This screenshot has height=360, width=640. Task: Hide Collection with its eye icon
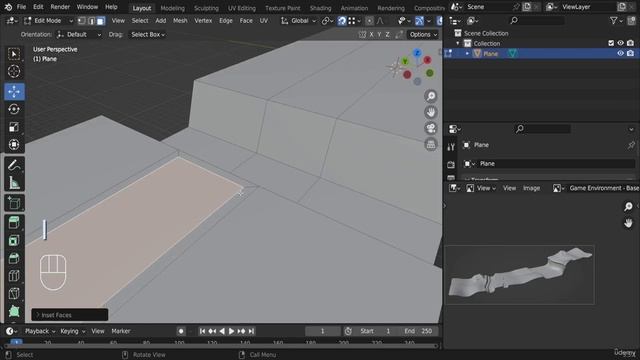click(x=620, y=43)
